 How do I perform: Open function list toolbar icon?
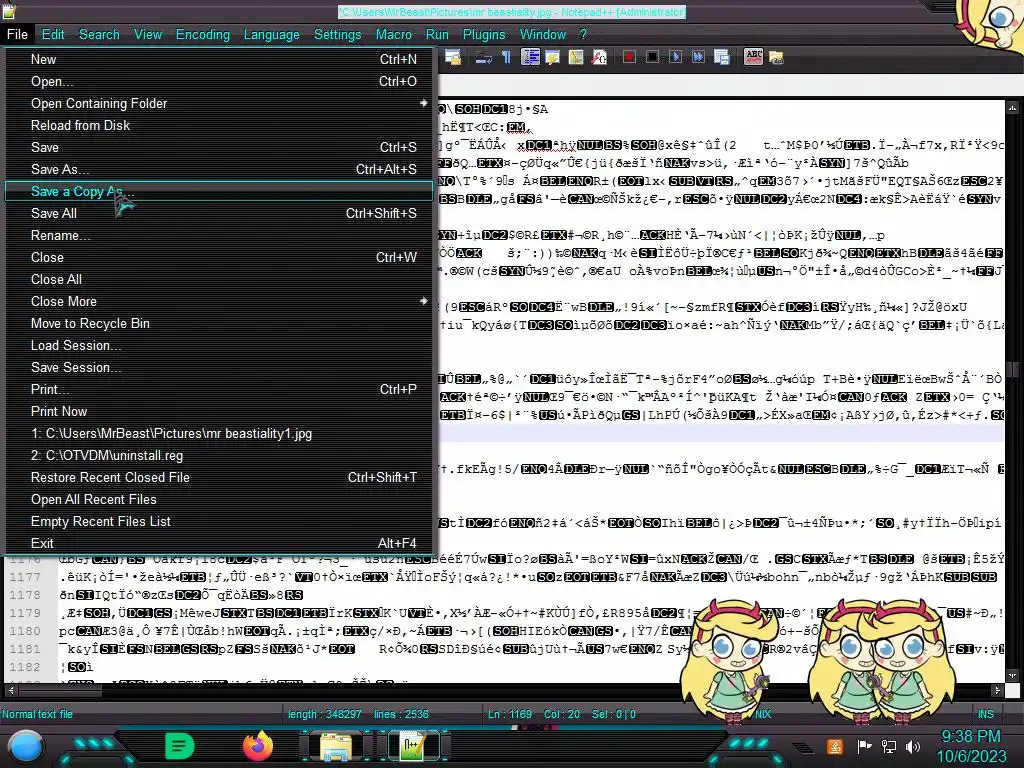(599, 57)
